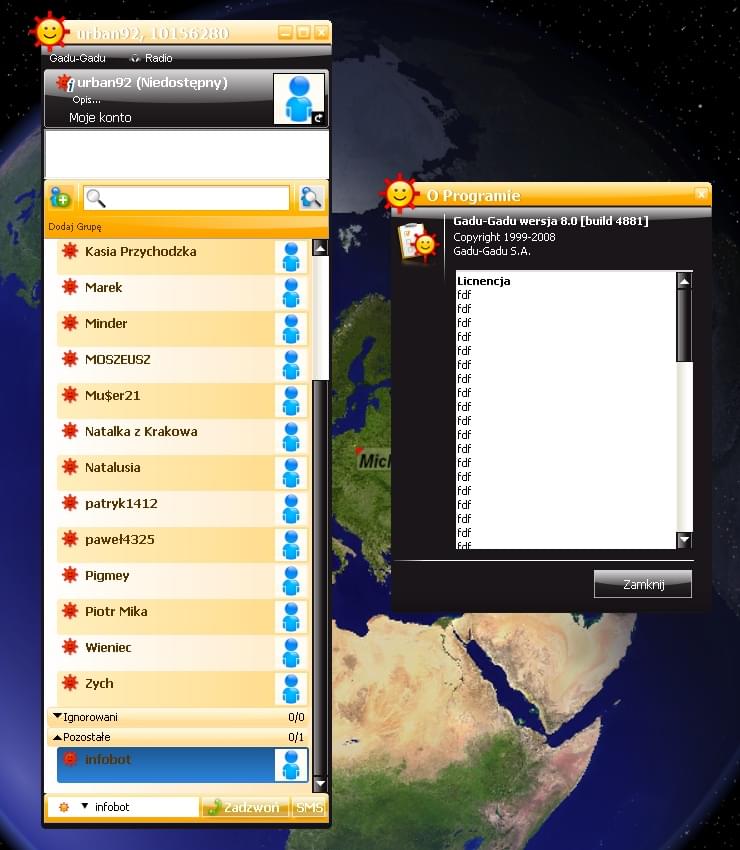This screenshot has width=740, height=850.
Task: Minimize the main Gadu-Gadu window
Action: tap(285, 33)
